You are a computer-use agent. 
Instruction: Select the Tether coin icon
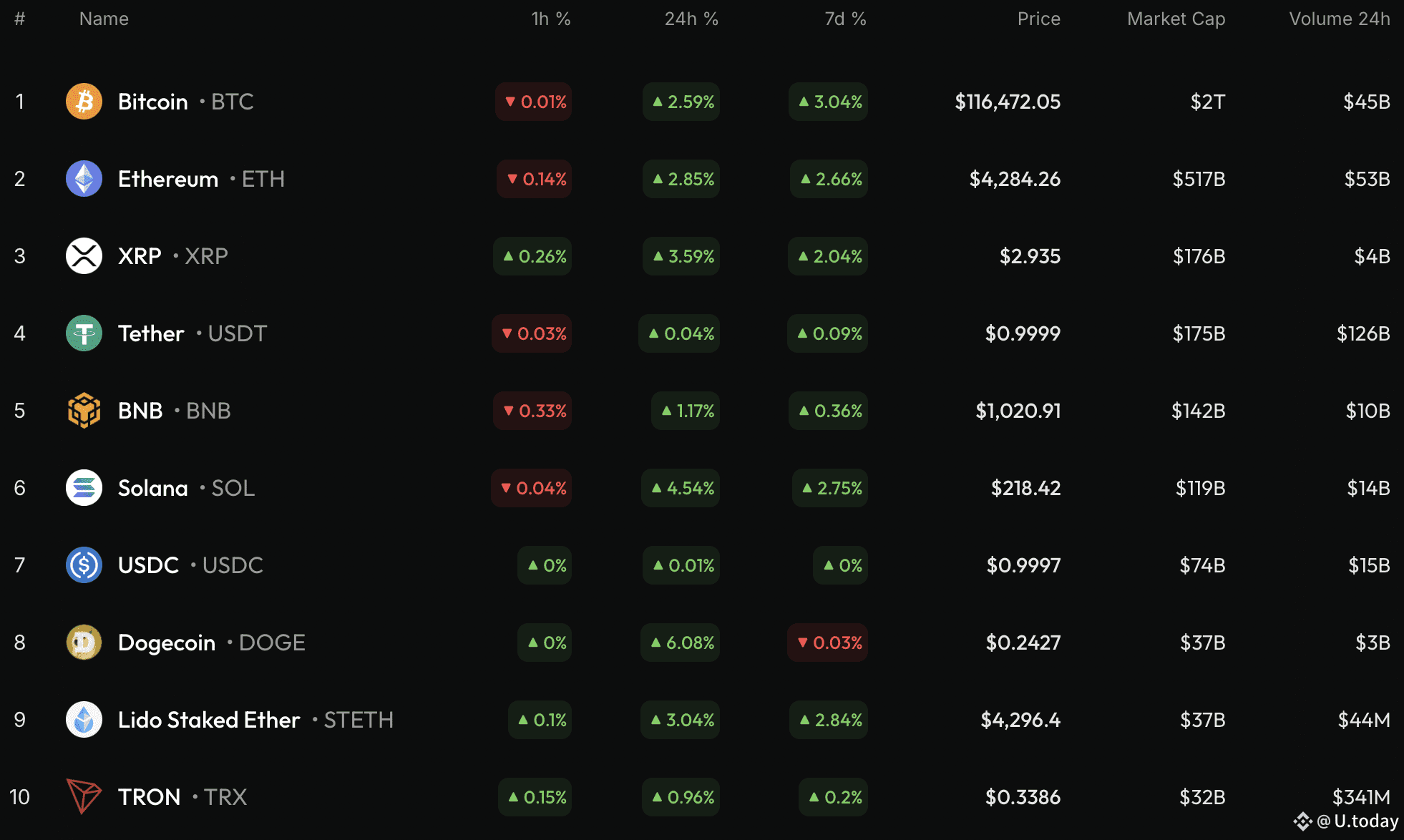(x=84, y=333)
